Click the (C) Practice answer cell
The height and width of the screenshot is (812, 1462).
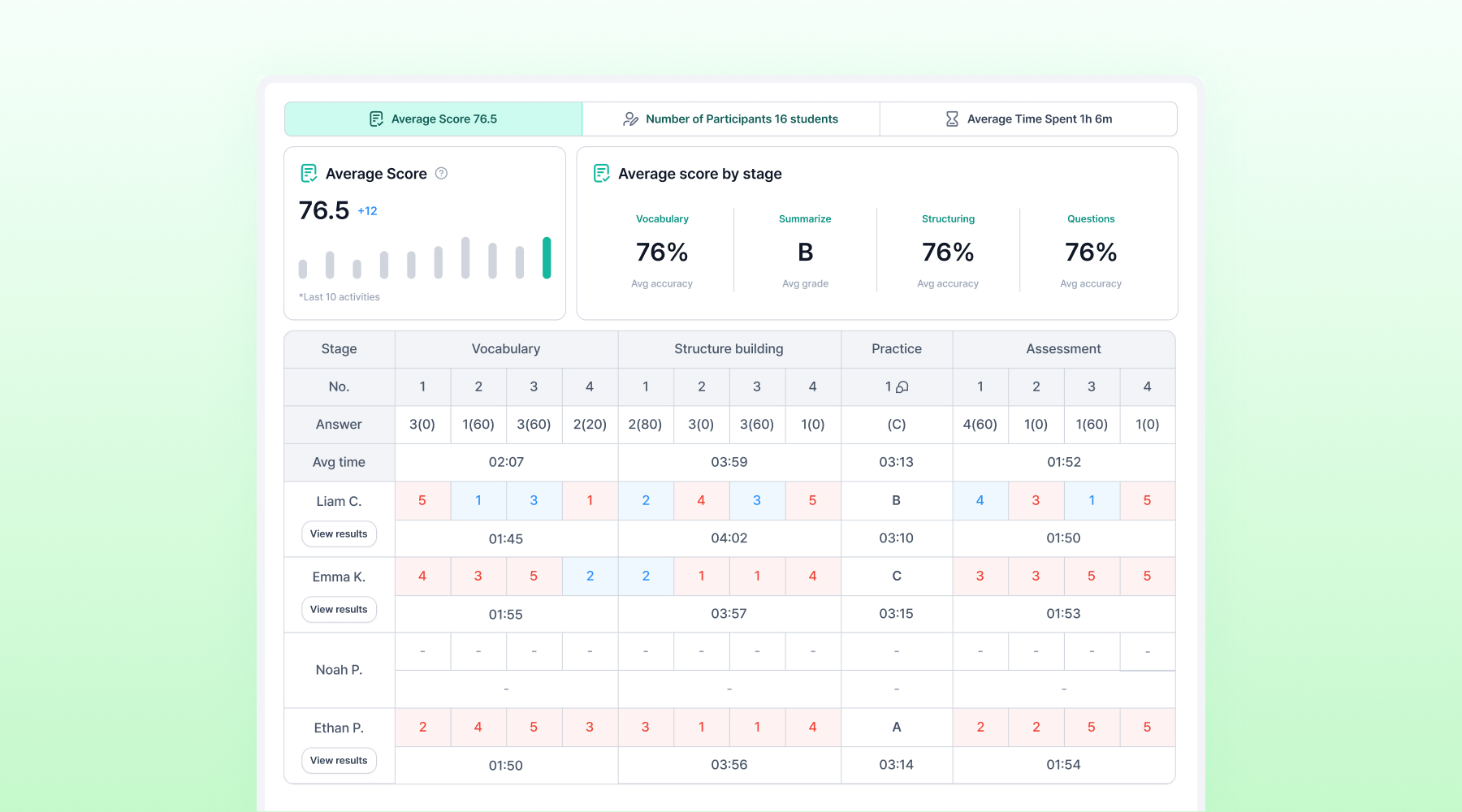(x=897, y=425)
